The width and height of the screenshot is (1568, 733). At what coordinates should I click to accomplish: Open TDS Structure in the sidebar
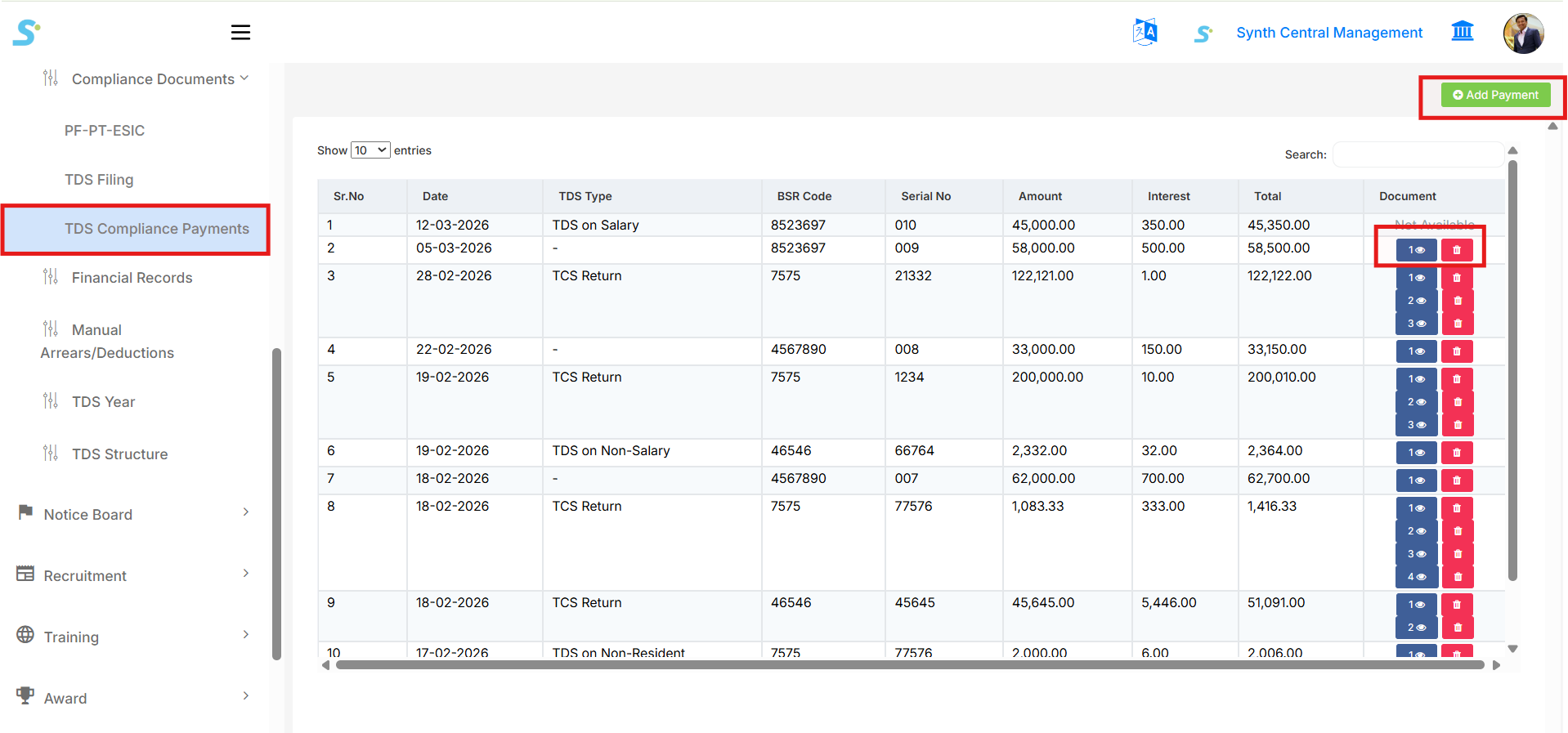(x=119, y=454)
